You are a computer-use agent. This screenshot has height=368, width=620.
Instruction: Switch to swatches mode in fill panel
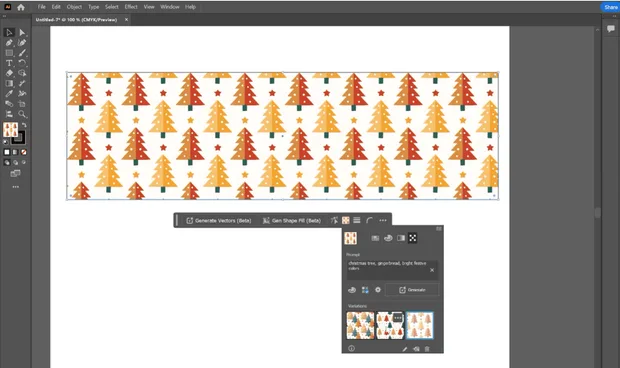coord(375,238)
